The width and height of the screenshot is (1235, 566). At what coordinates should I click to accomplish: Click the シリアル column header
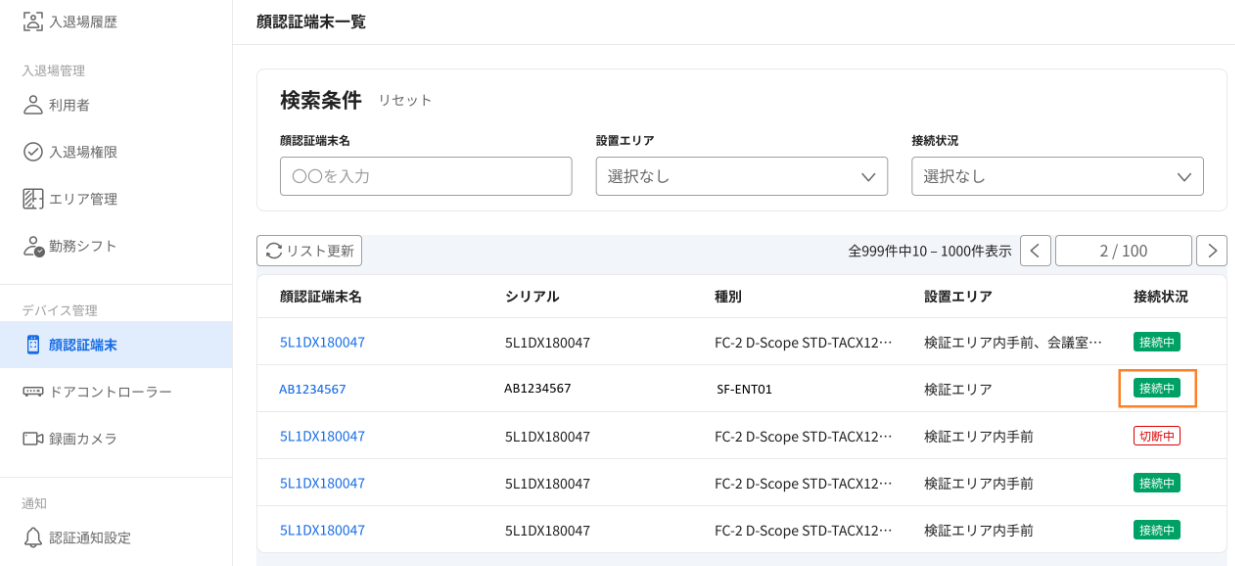click(532, 297)
